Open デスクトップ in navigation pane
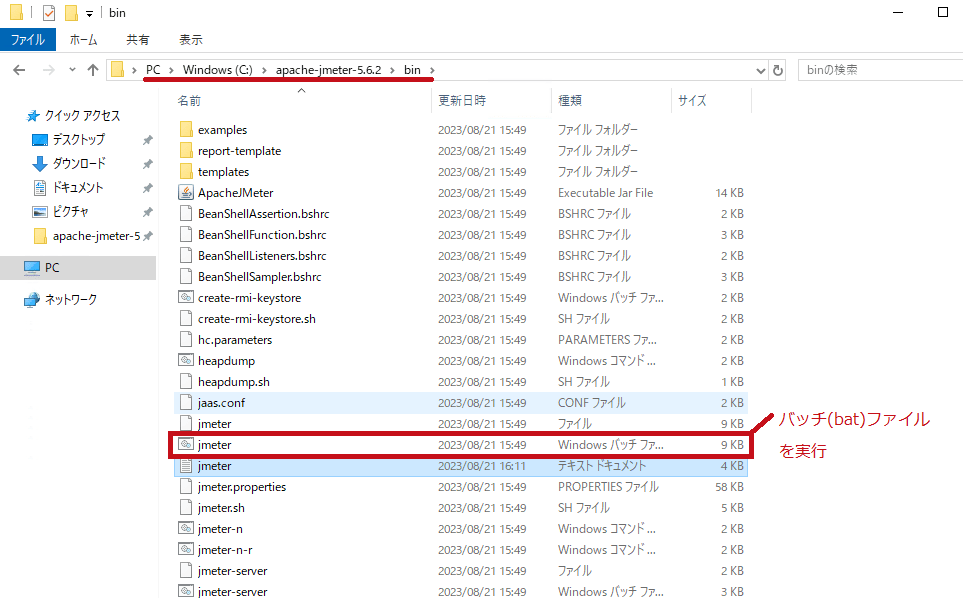Screen dimensions: 963x598 (79, 139)
